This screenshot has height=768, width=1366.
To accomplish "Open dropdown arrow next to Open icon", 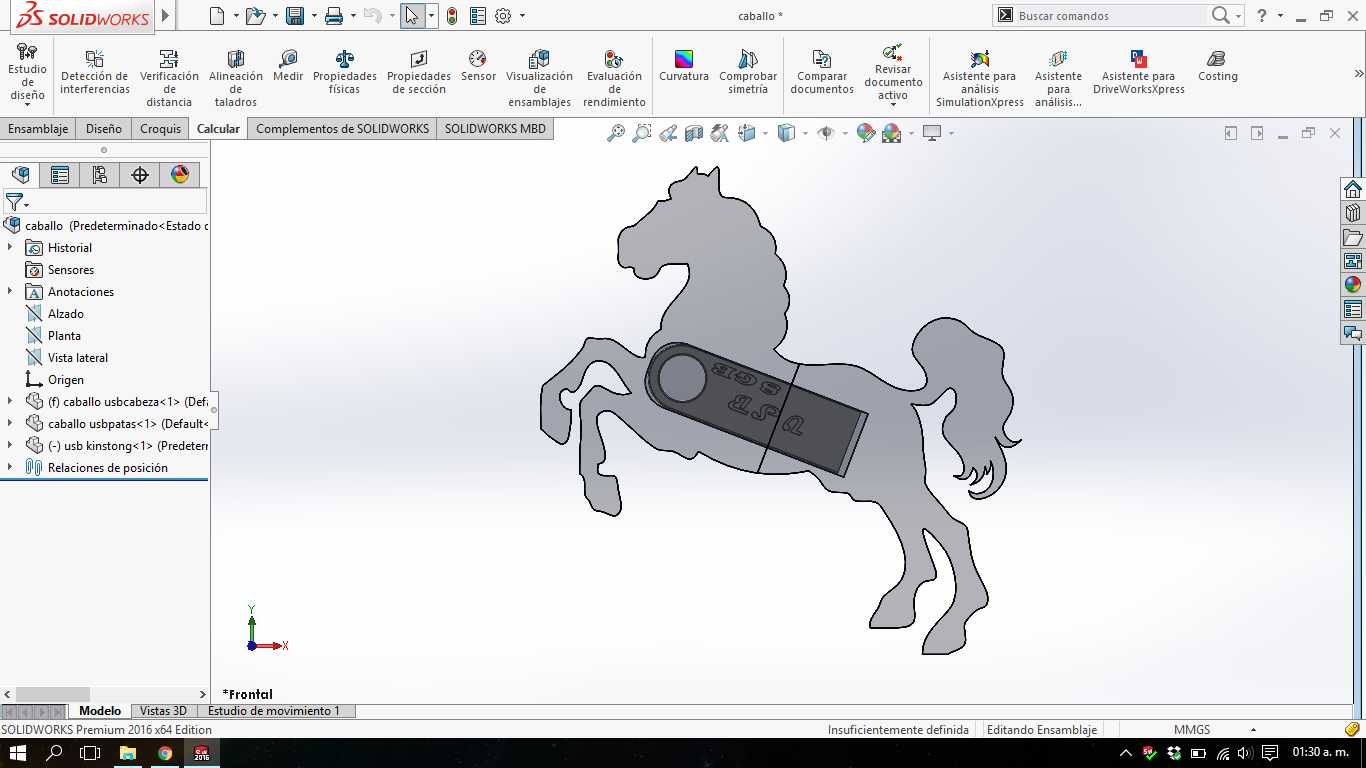I will pyautogui.click(x=275, y=16).
